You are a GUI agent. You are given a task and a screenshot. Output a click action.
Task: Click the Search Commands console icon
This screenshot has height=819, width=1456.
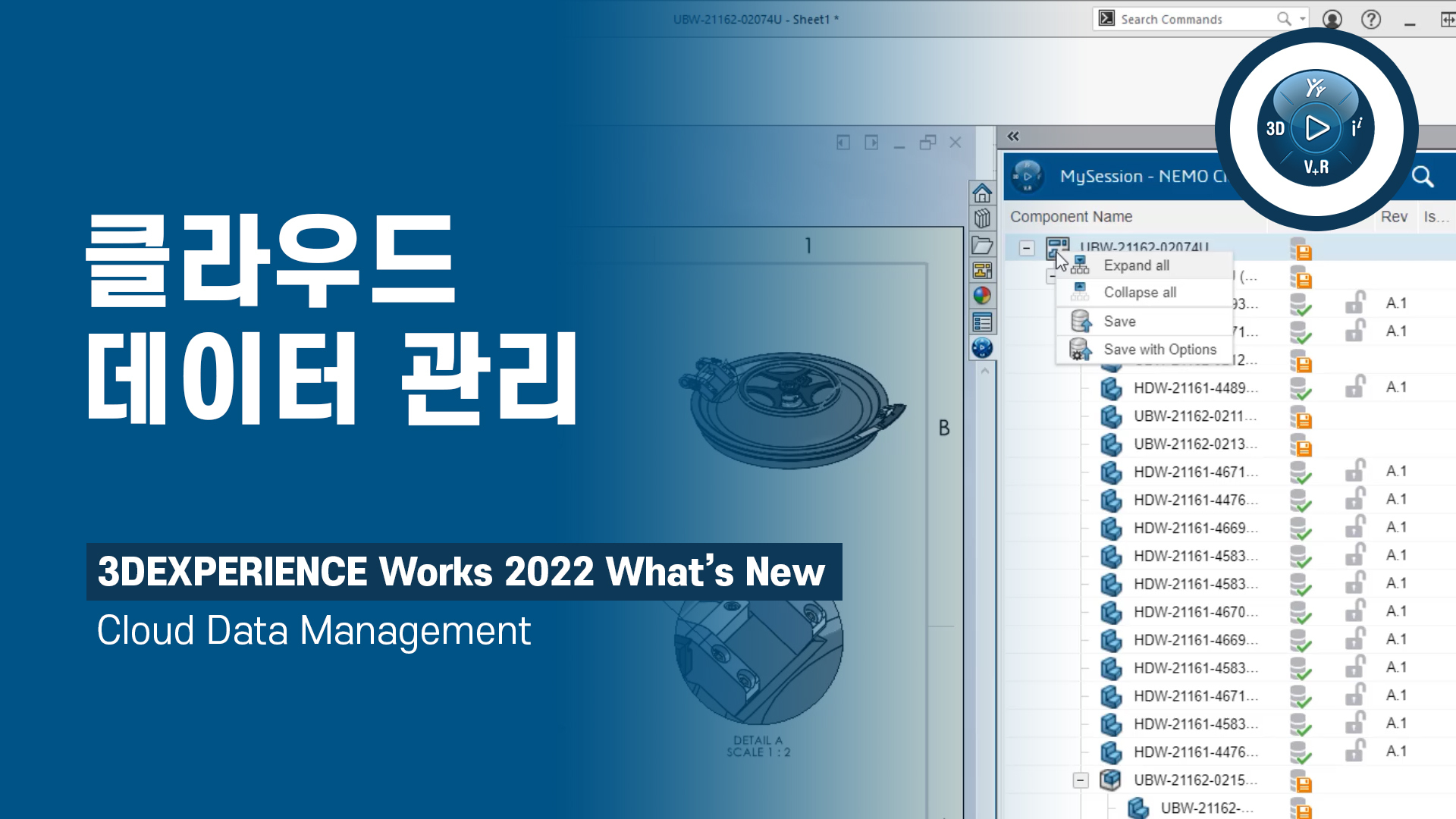click(x=1106, y=18)
